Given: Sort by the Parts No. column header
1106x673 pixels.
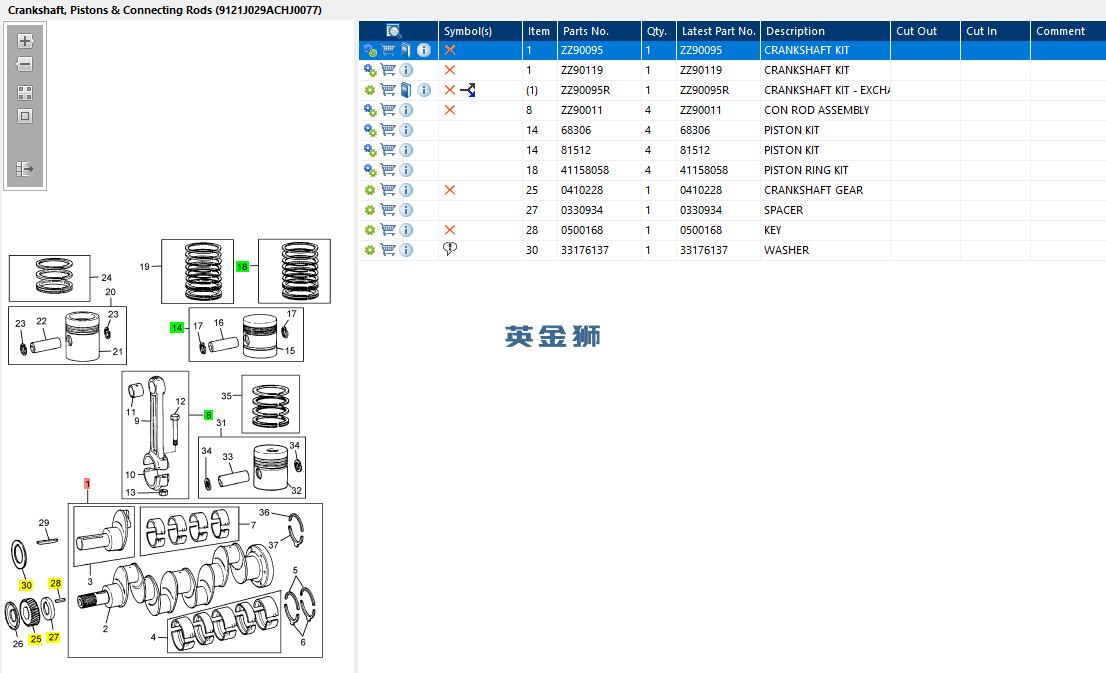Looking at the screenshot, I should tap(585, 31).
